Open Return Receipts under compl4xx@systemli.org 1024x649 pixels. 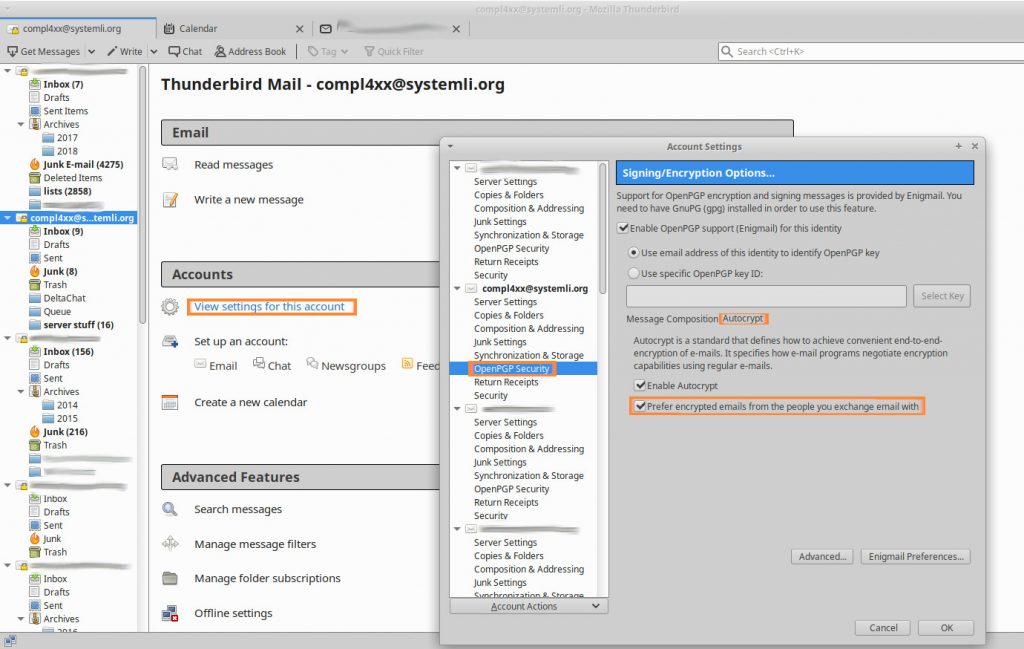point(506,382)
